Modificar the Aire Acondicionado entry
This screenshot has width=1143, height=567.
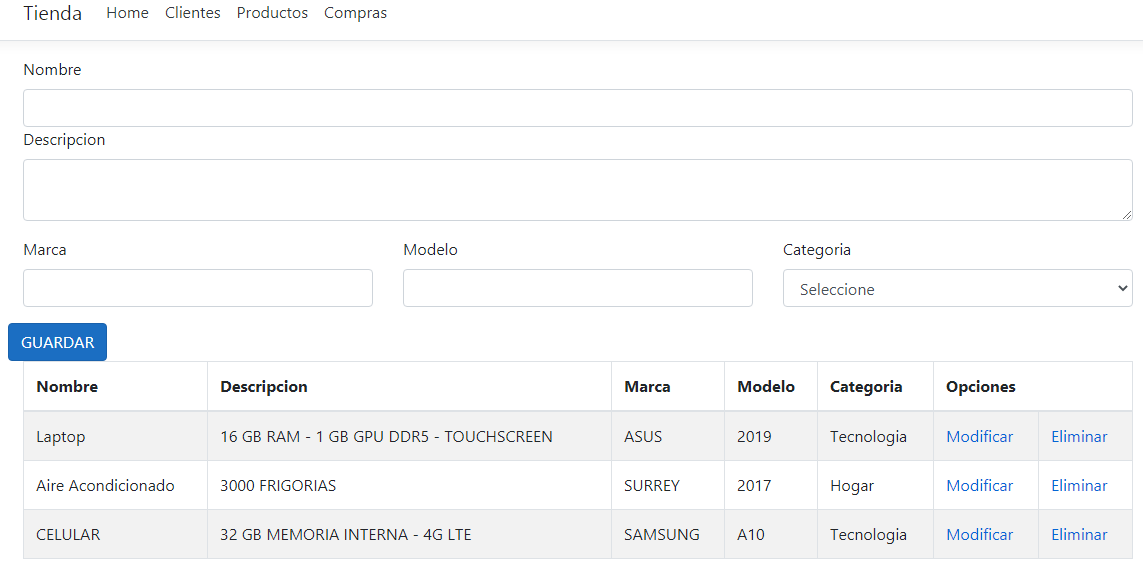tap(979, 485)
